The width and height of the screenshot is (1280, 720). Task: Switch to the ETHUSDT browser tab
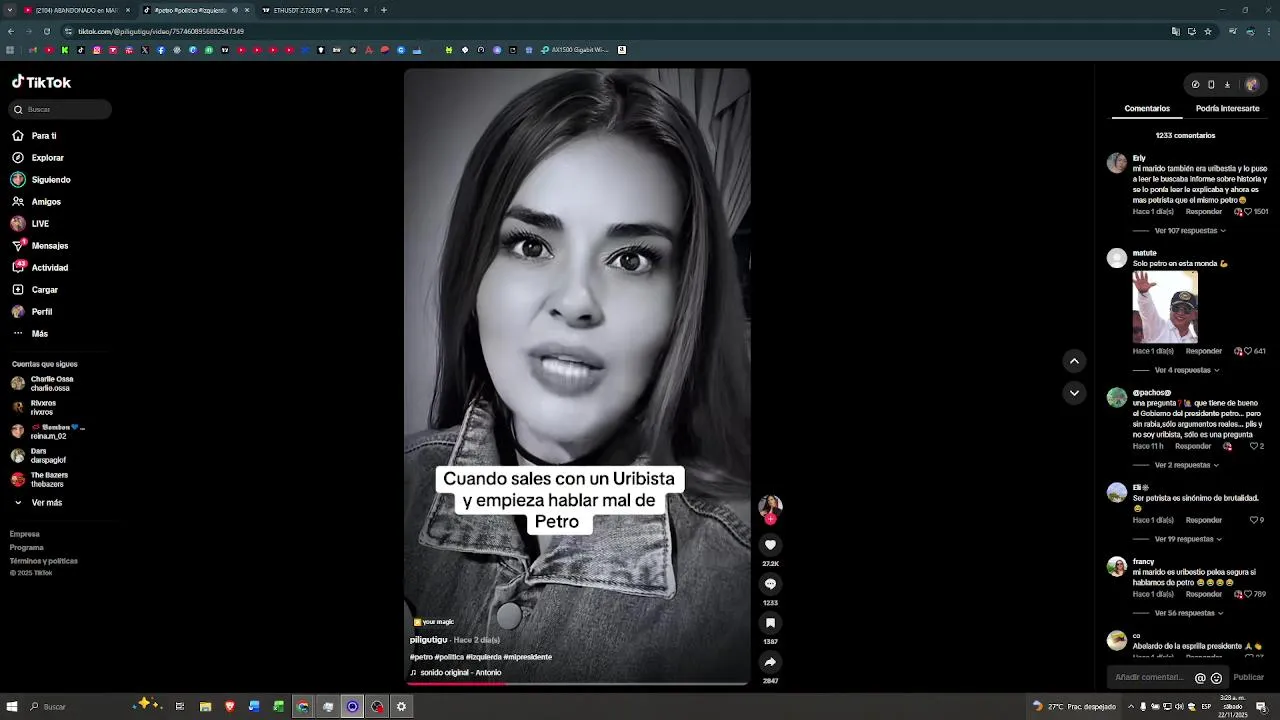[314, 10]
